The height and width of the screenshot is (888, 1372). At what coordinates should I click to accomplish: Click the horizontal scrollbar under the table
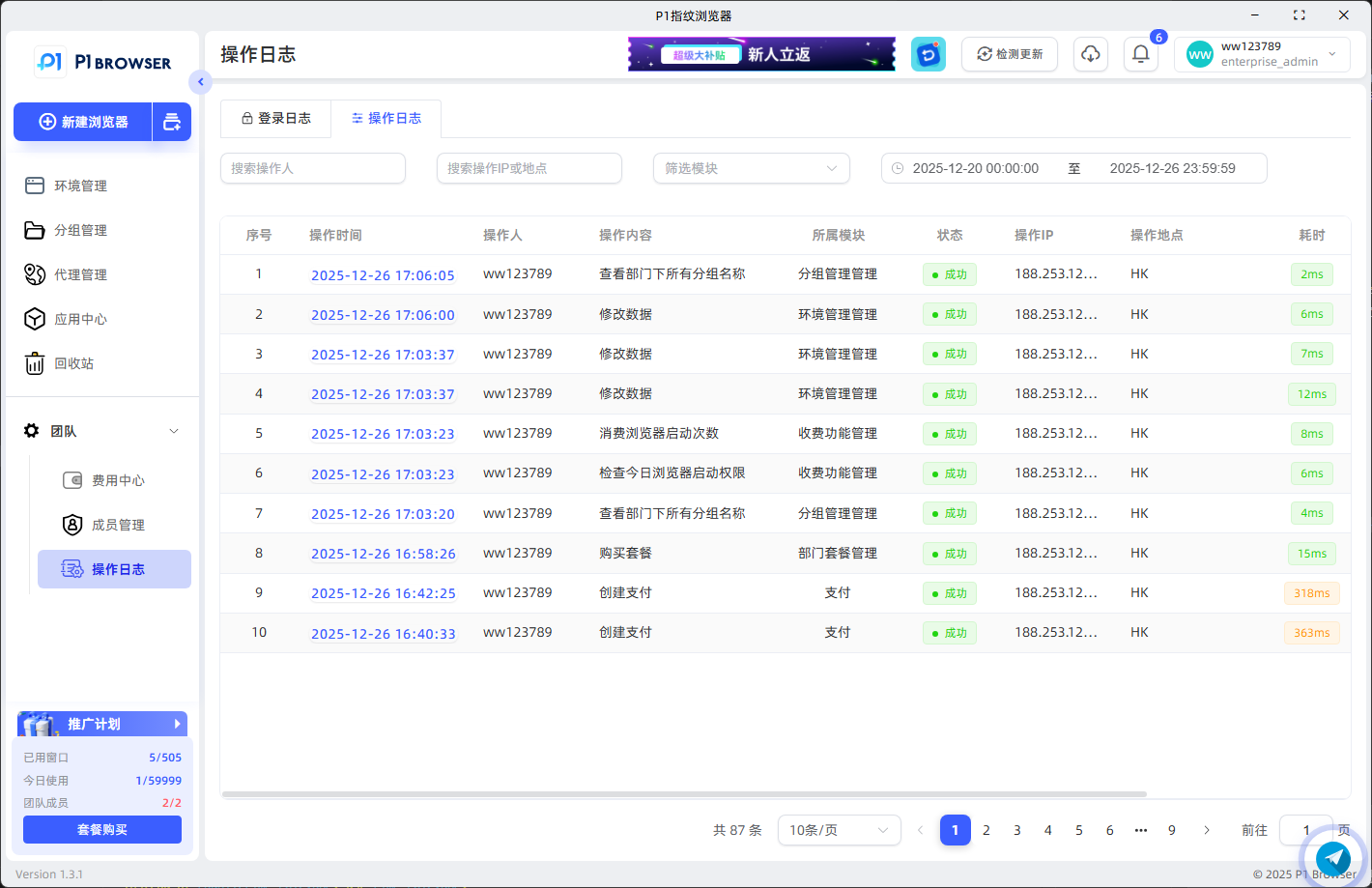pyautogui.click(x=684, y=794)
